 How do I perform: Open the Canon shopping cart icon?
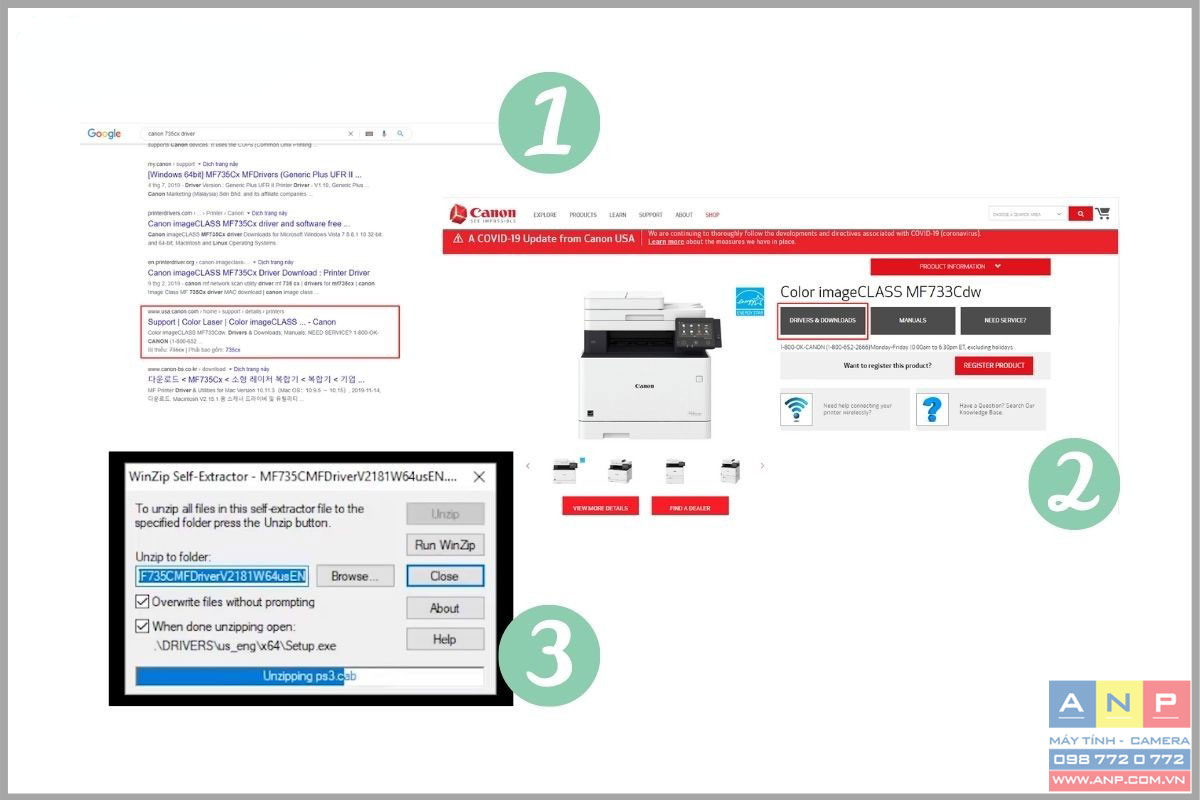(1102, 213)
